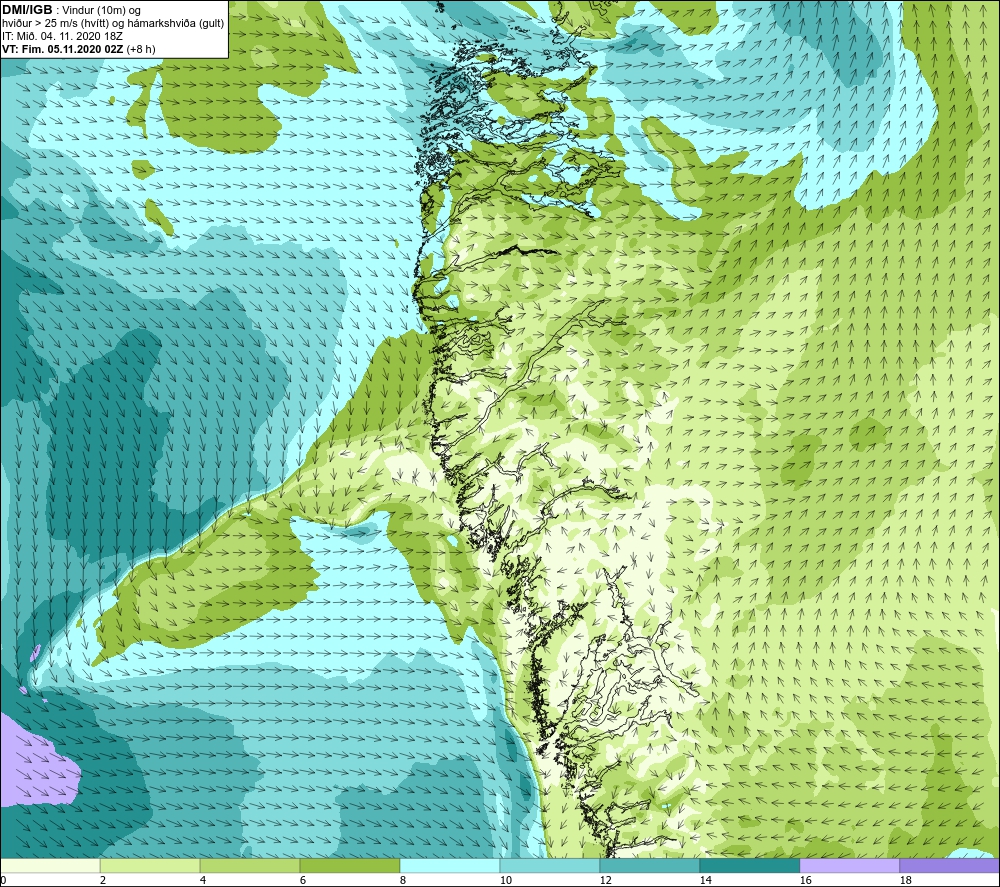The image size is (1000, 887).
Task: Click the 8–10 m/s light cyan swatch
Action: click(450, 866)
